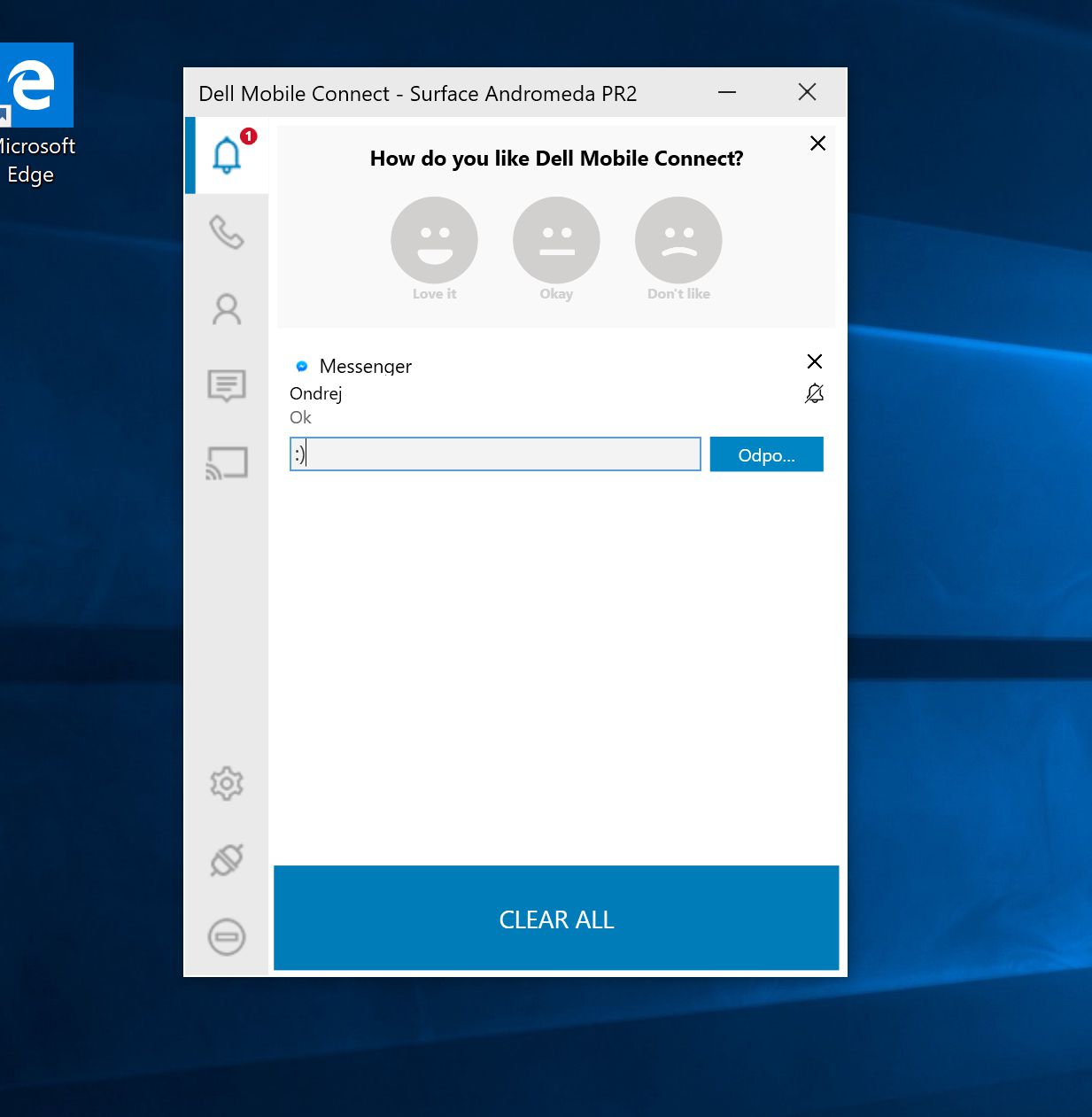1092x1117 pixels.
Task: Rate with Okay neutral face
Action: [556, 240]
